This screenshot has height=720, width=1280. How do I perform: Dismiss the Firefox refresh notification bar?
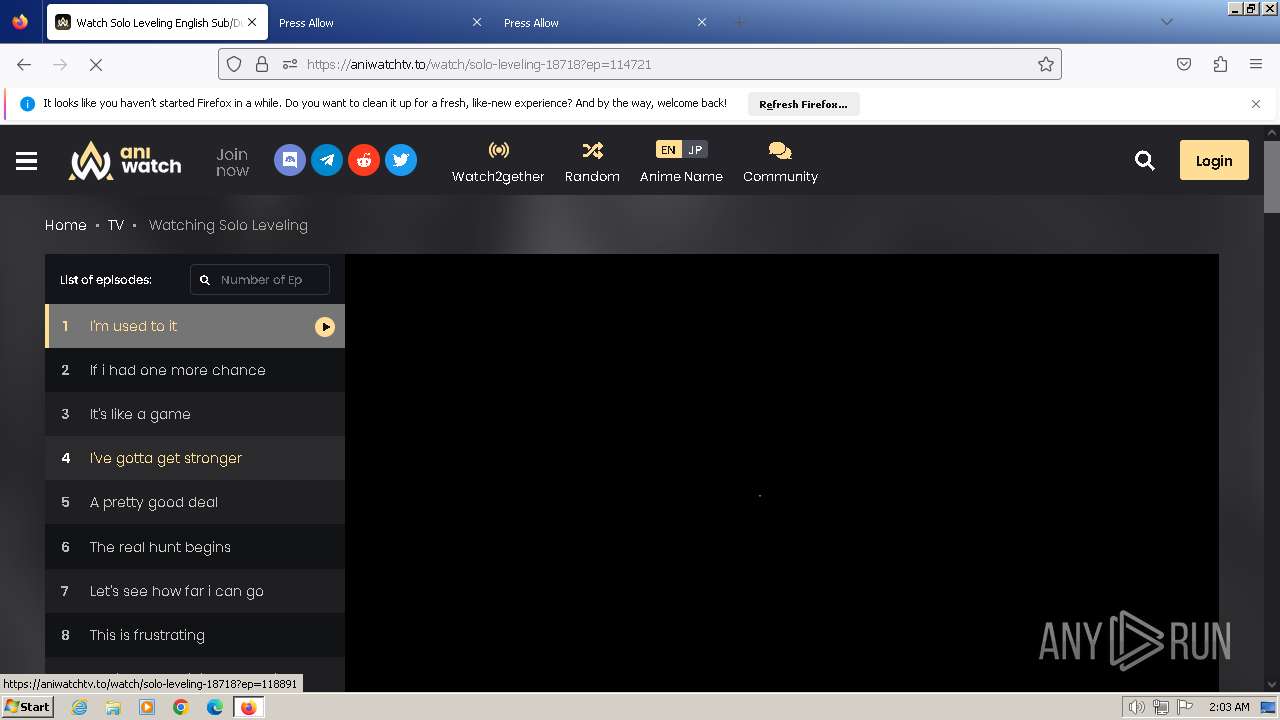[x=1256, y=104]
